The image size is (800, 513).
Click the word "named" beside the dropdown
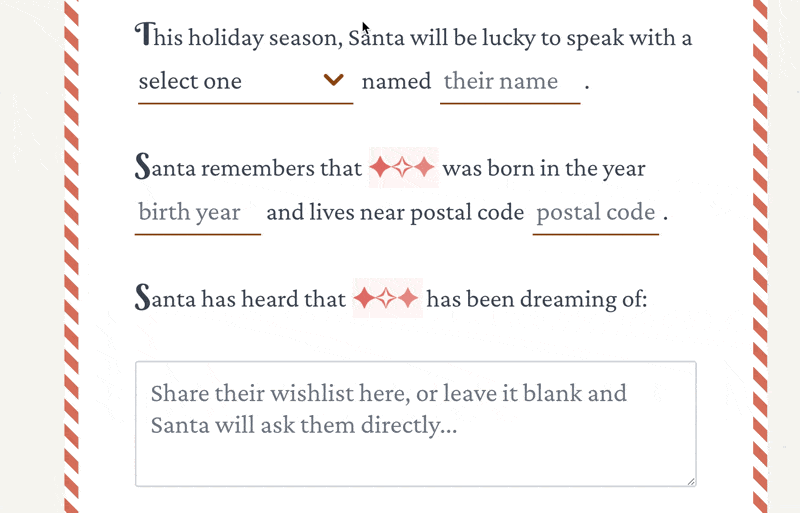point(396,81)
